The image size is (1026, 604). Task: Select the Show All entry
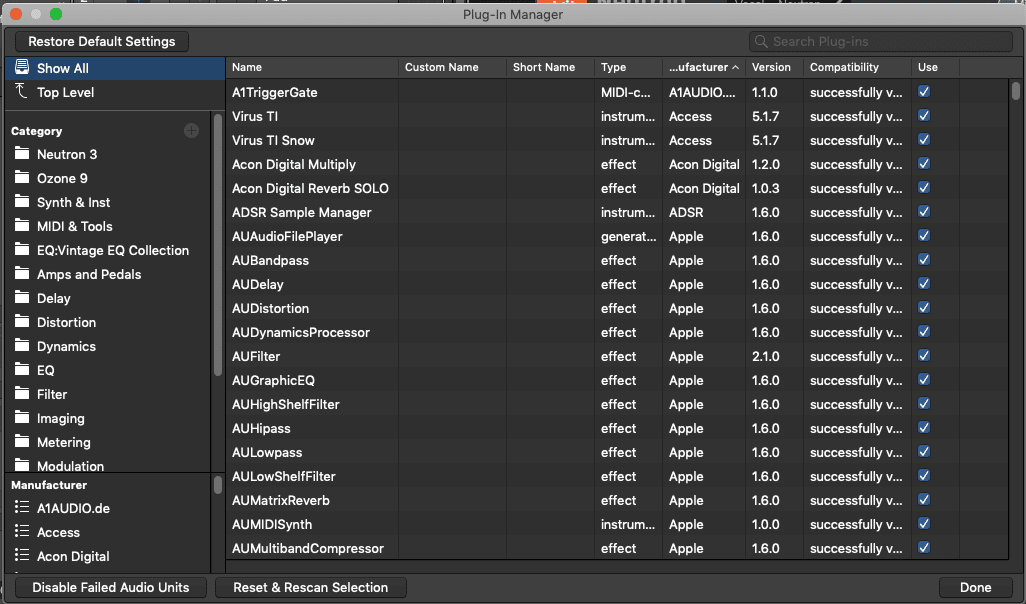[115, 68]
